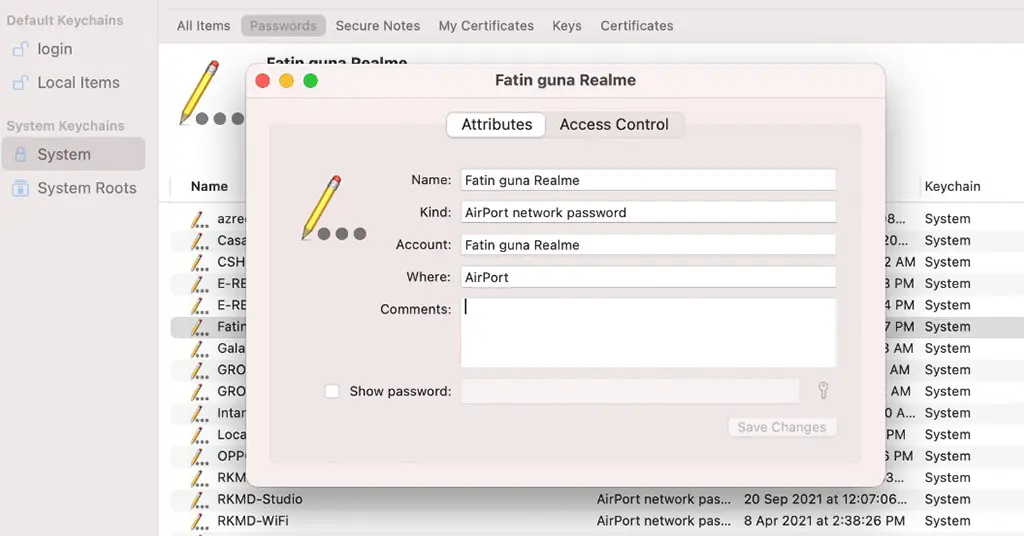Viewport: 1024px width, 536px height.
Task: Click the Kind field
Action: tap(648, 212)
